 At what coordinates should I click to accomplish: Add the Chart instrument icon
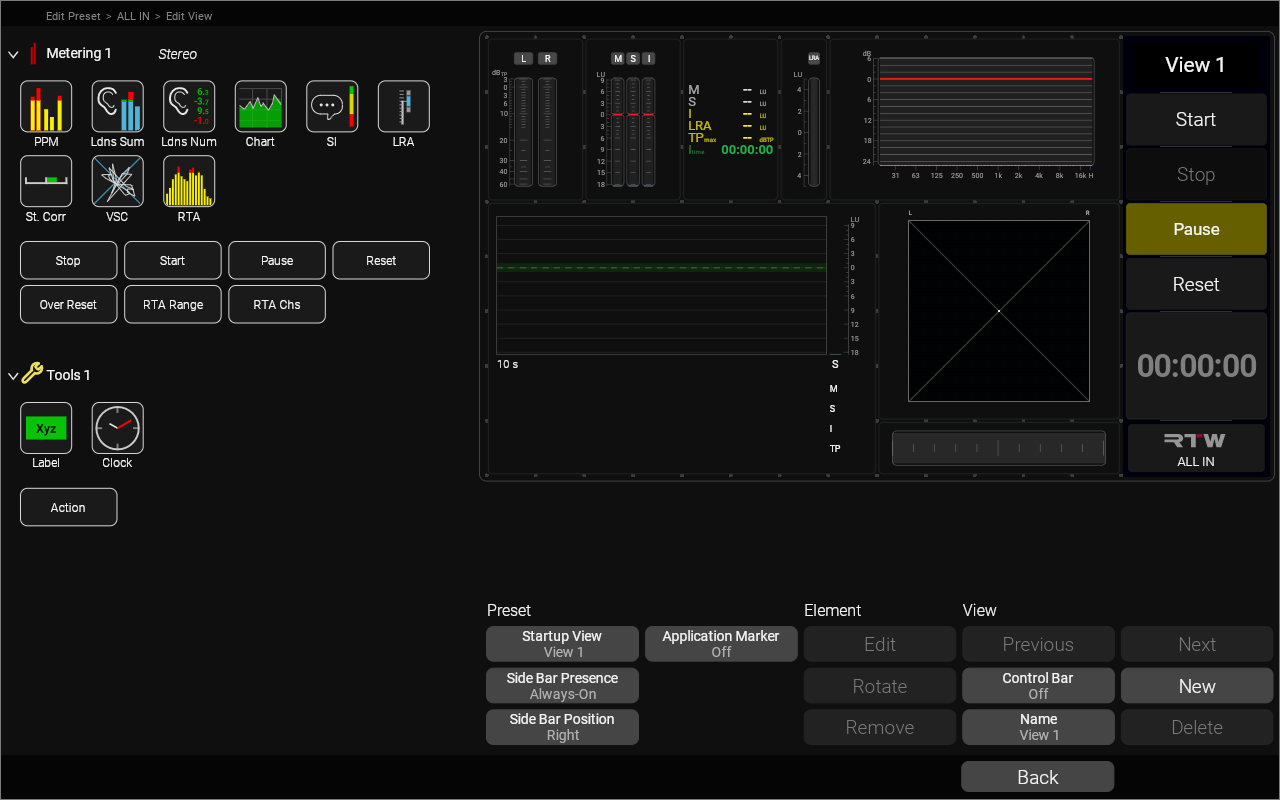pos(260,107)
